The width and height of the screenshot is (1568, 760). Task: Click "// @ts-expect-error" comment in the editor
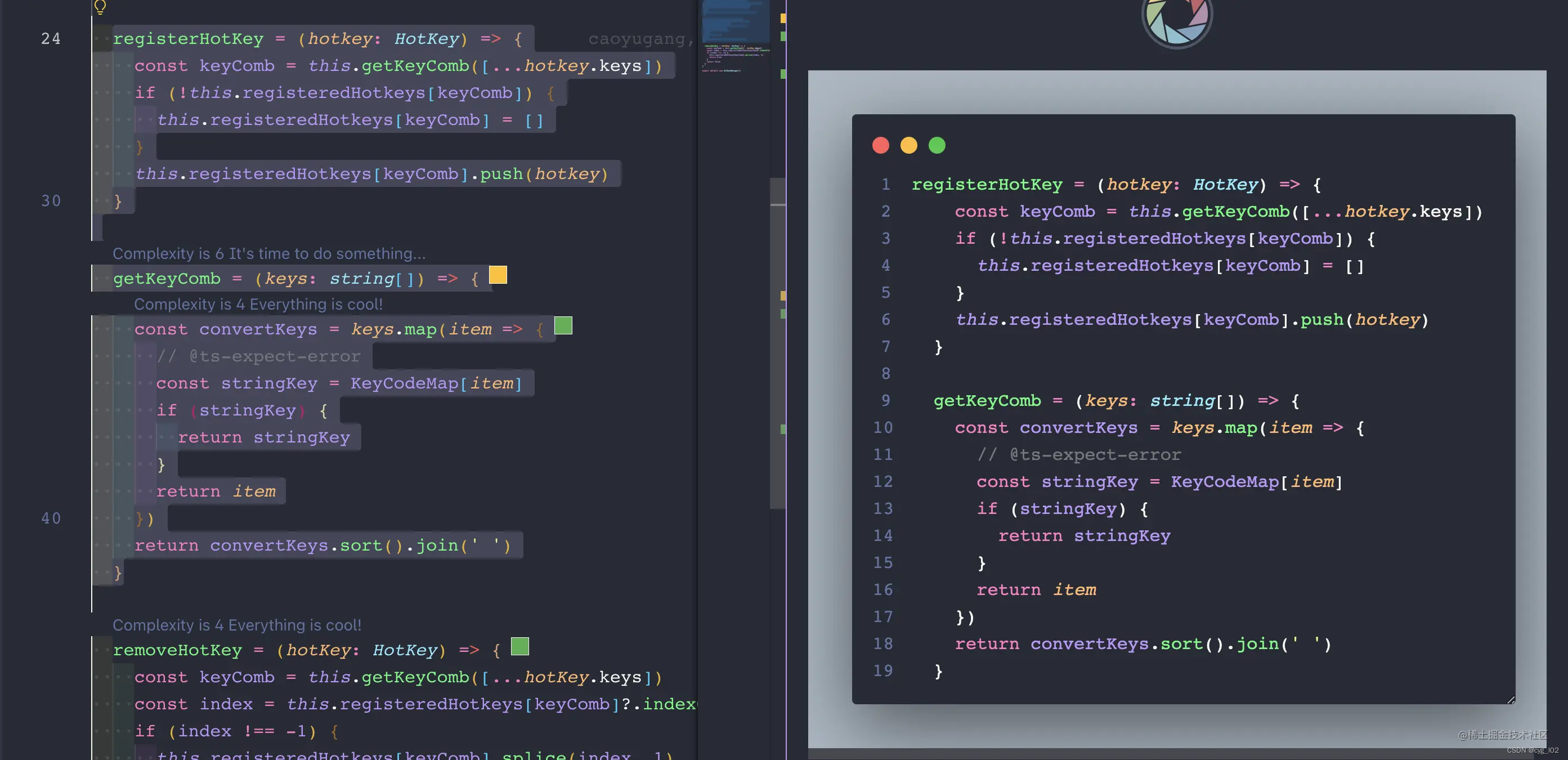[x=258, y=356]
